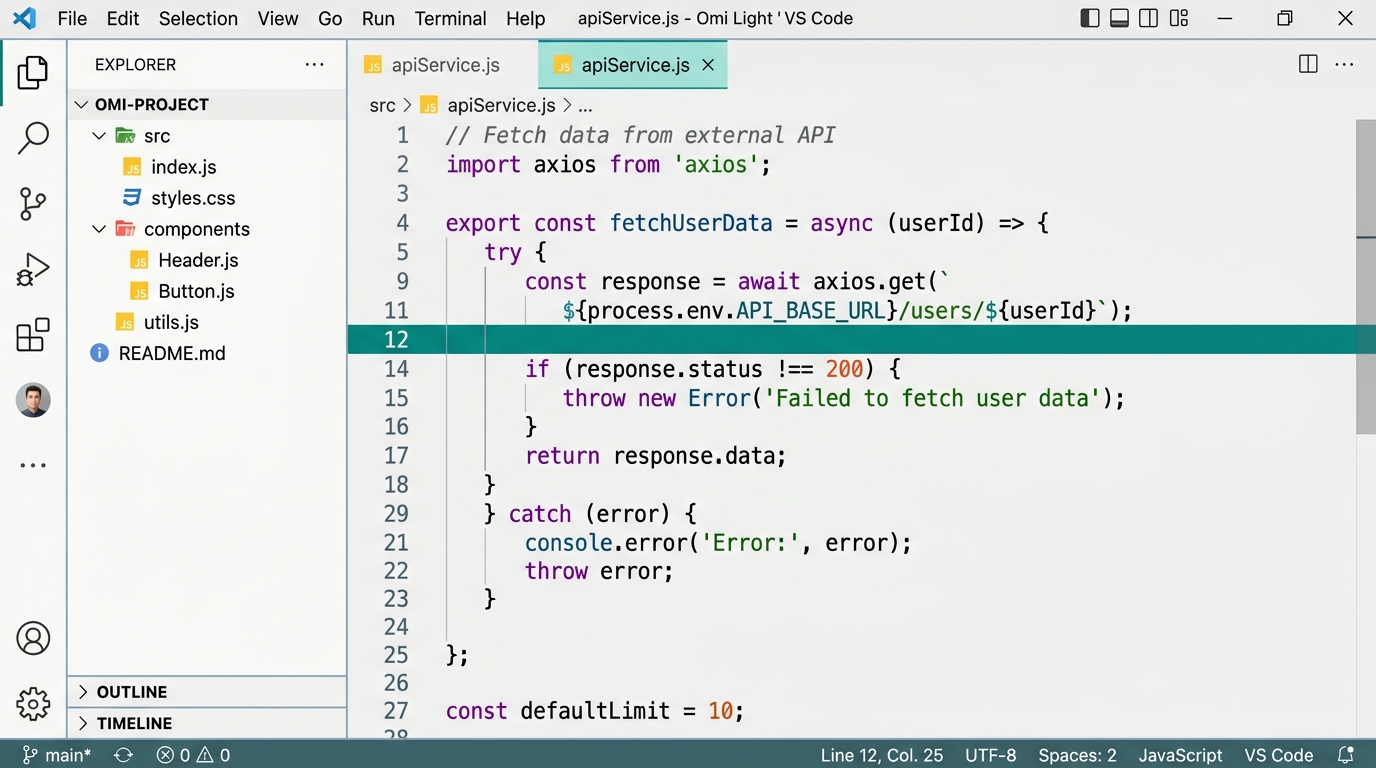This screenshot has height=768, width=1376.
Task: Open the Terminal menu
Action: coord(450,18)
